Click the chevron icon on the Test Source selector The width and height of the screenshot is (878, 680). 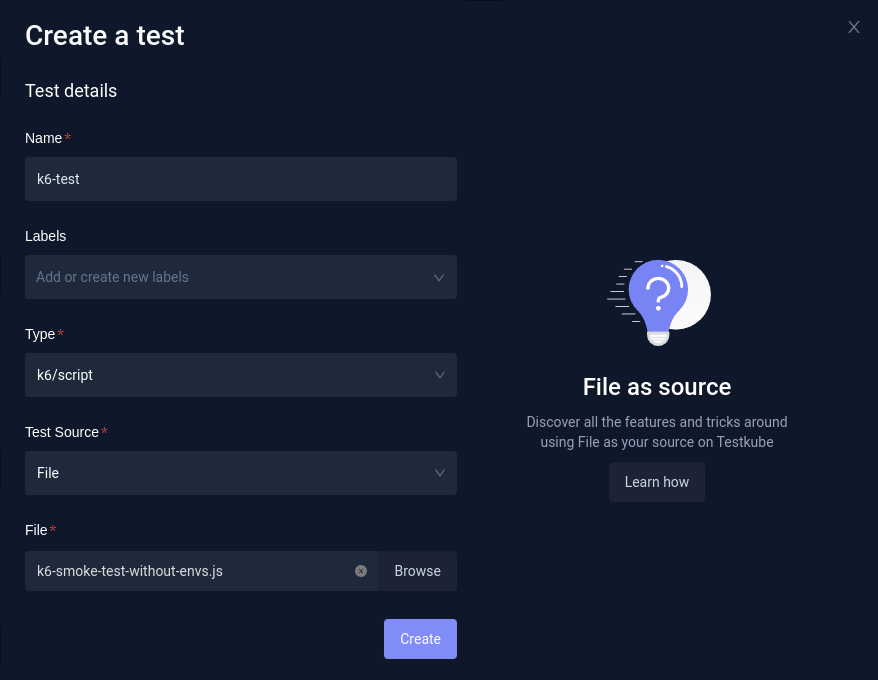click(x=440, y=473)
